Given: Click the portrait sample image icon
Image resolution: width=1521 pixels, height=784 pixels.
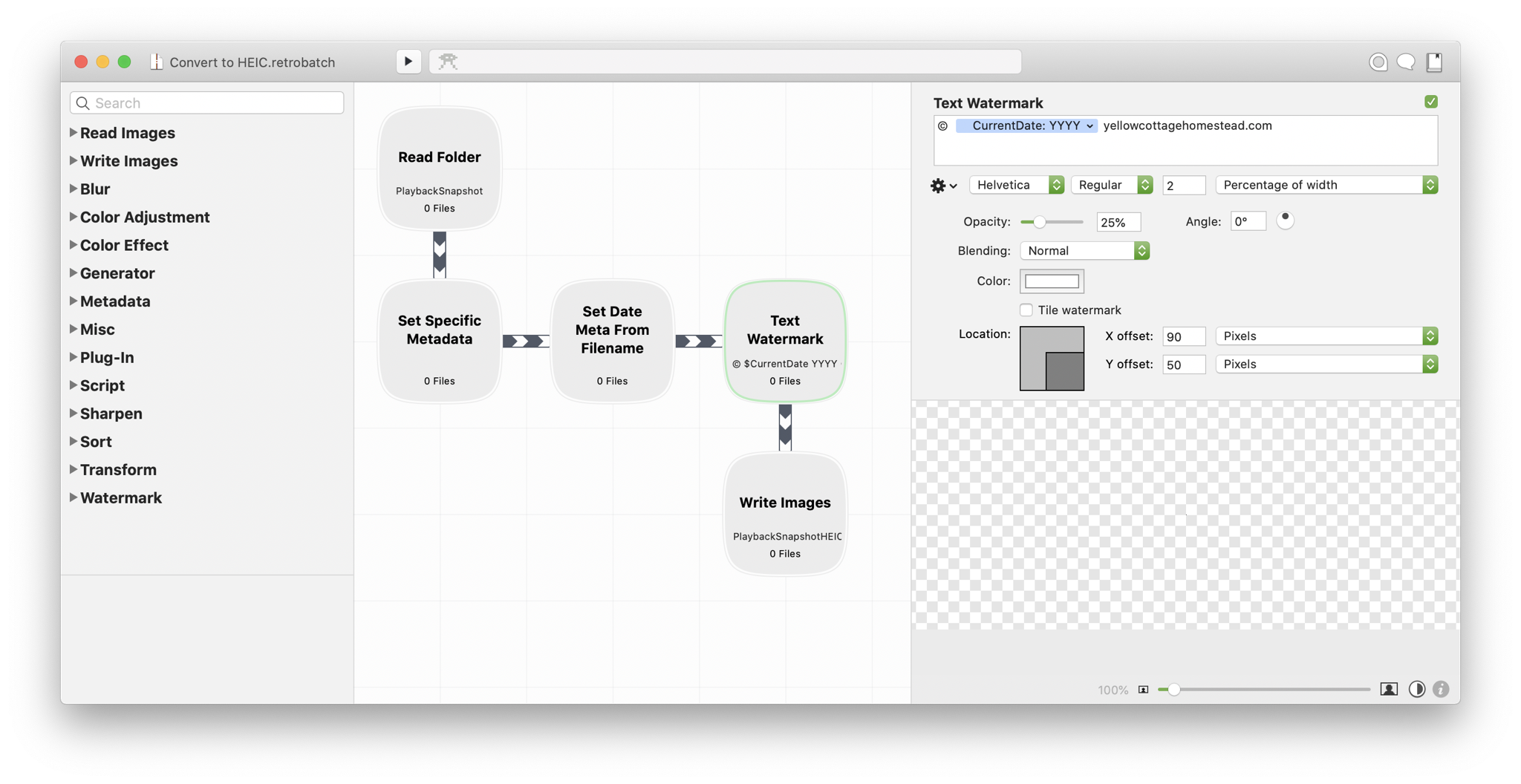Looking at the screenshot, I should (x=1389, y=689).
